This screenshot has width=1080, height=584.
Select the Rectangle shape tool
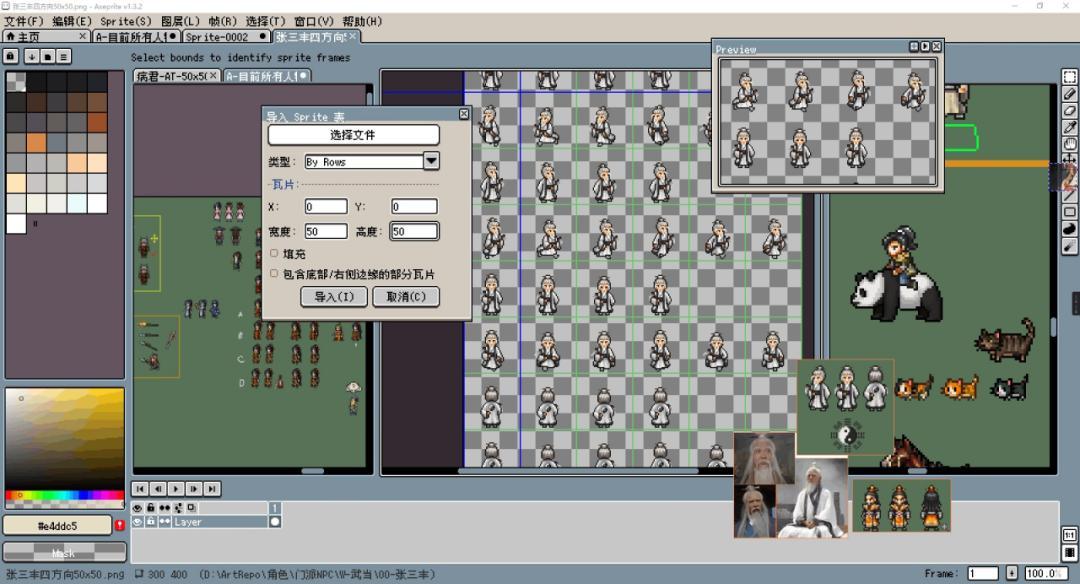click(x=1069, y=212)
